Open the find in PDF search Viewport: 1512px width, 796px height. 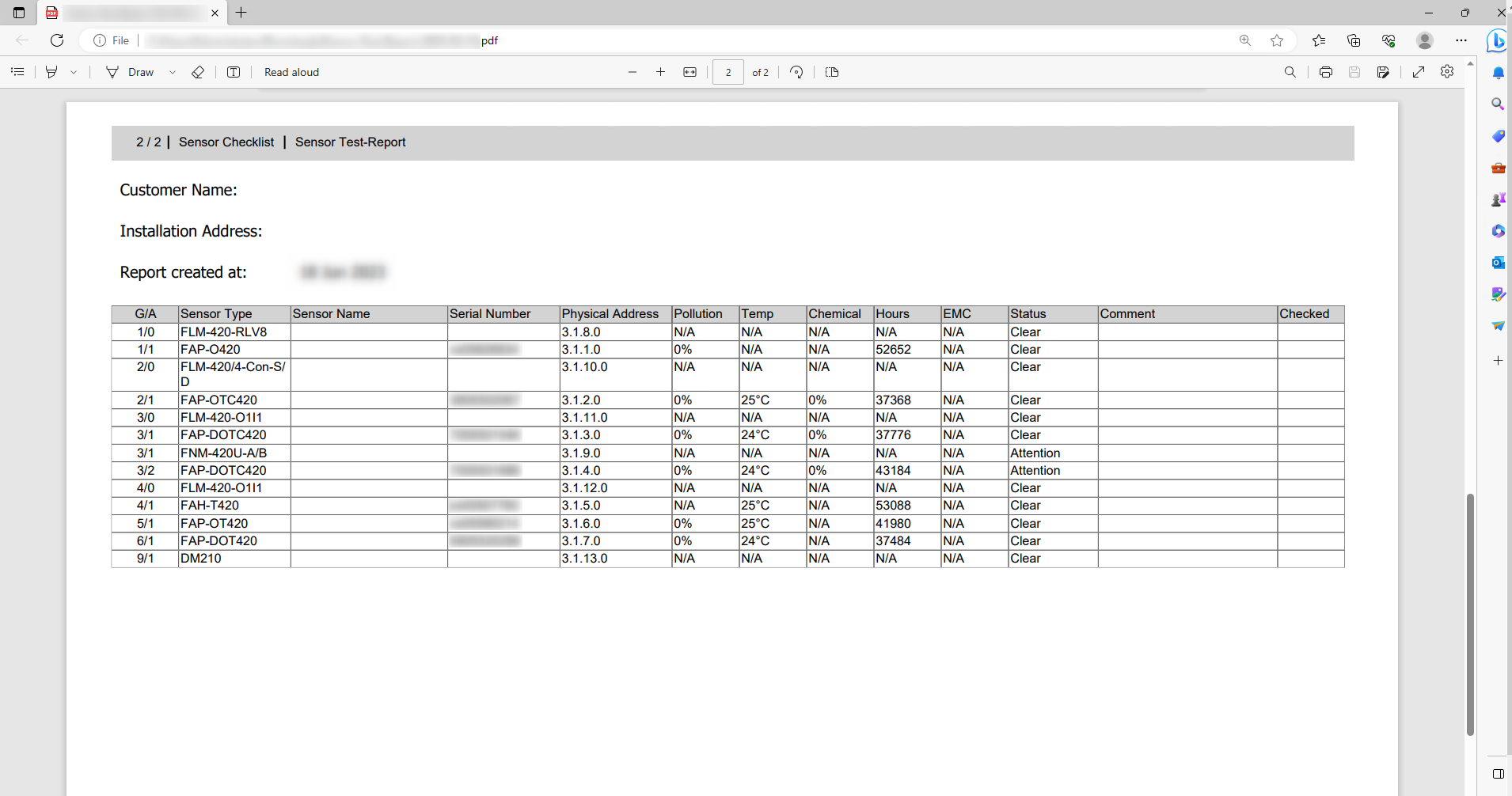coord(1290,72)
